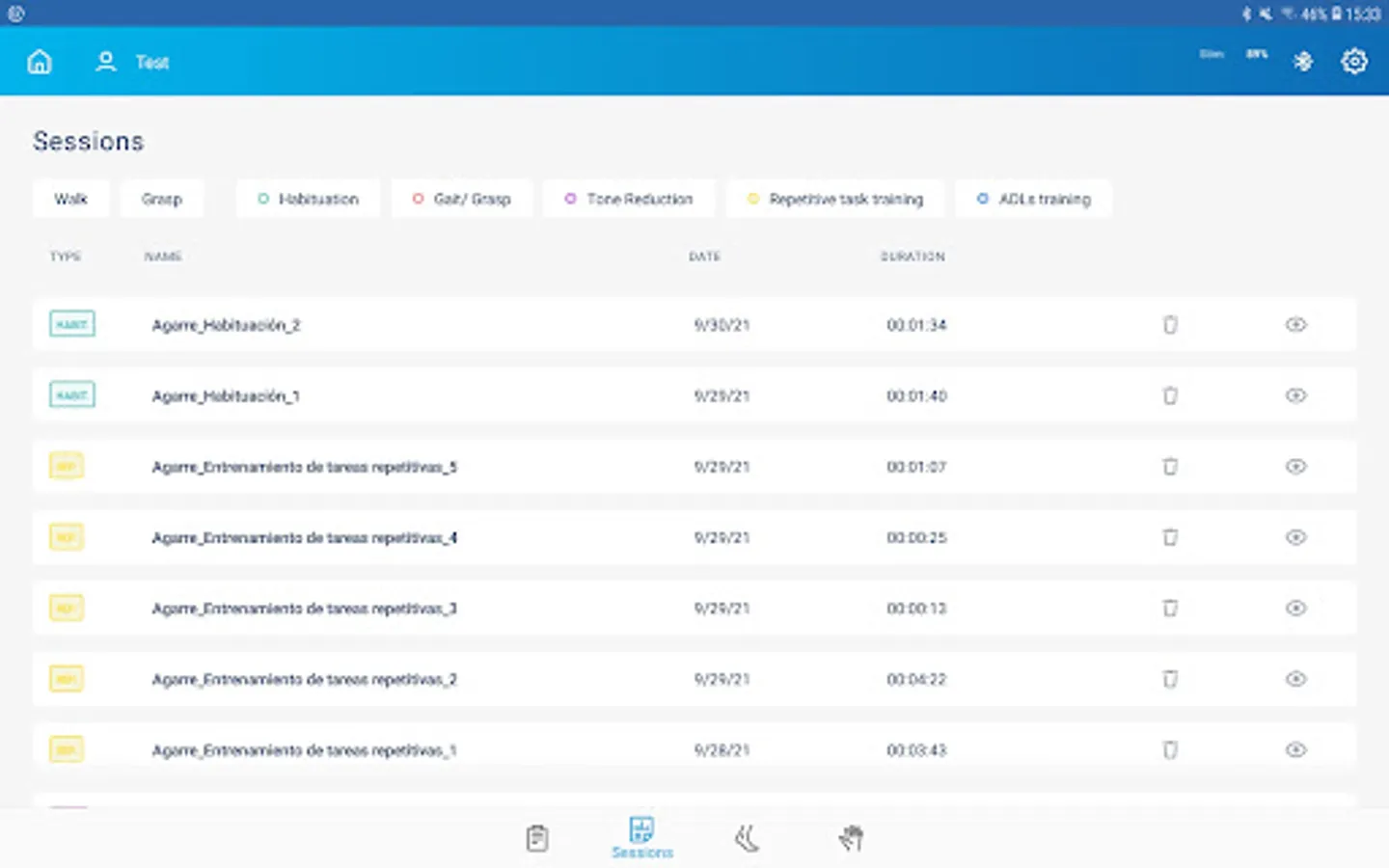
Task: Filter sessions by ADLs training
Action: [x=1033, y=199]
